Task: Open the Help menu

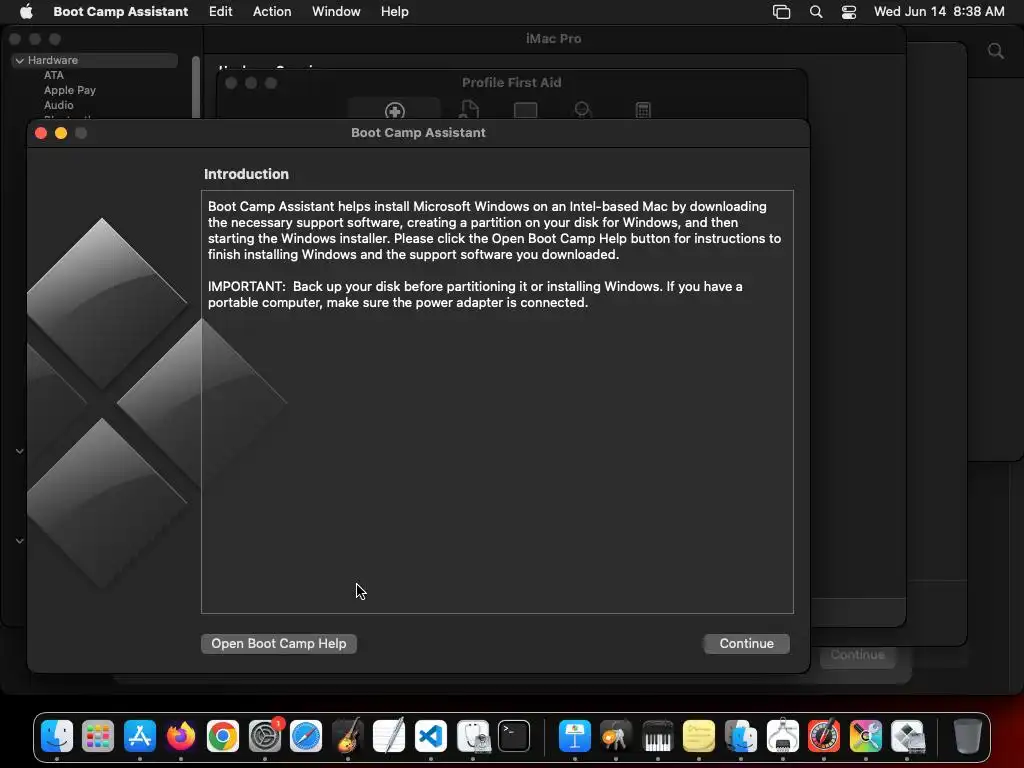Action: point(395,11)
